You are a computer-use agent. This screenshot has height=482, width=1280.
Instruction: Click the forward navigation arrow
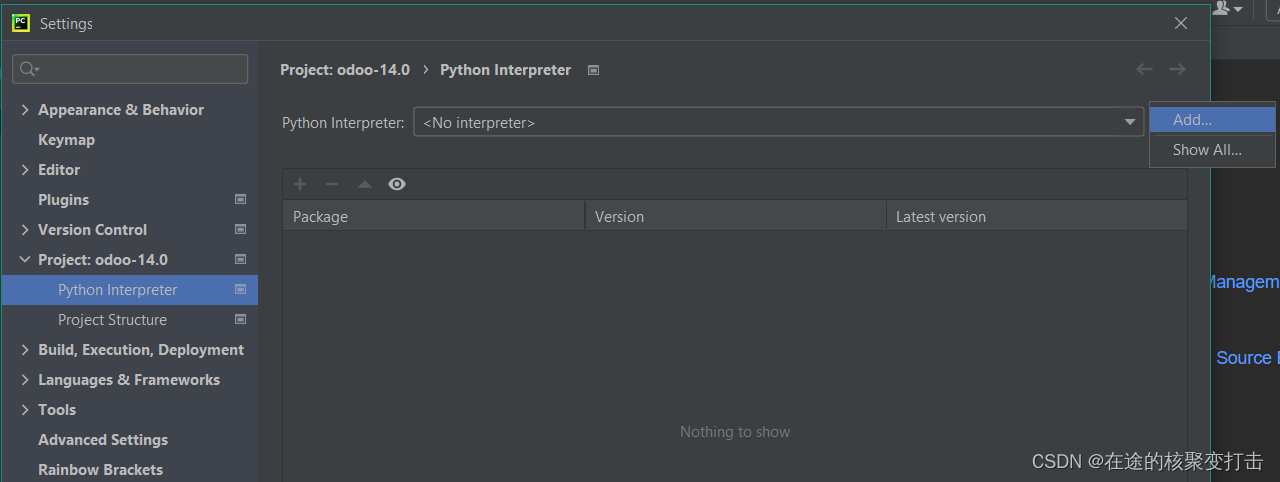click(1177, 69)
